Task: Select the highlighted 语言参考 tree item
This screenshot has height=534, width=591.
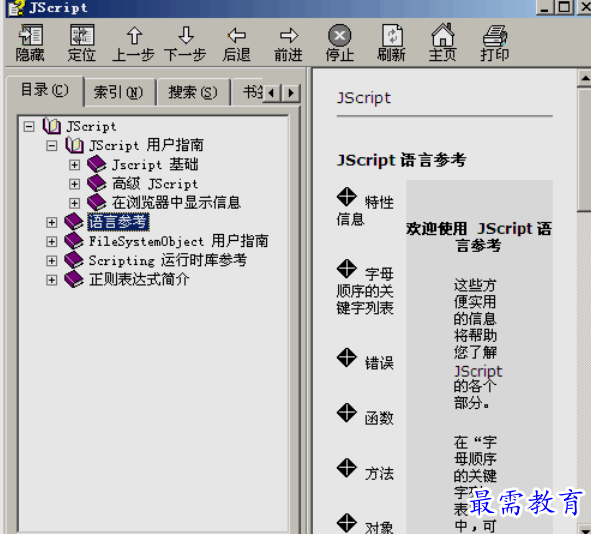Action: (118, 222)
